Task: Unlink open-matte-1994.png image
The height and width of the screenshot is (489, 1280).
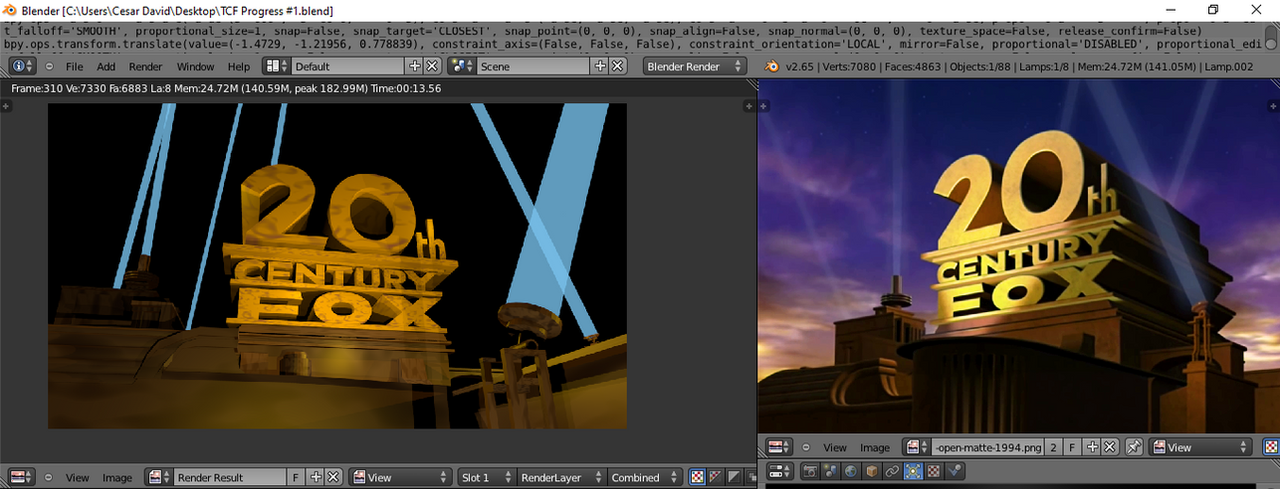Action: 1108,447
